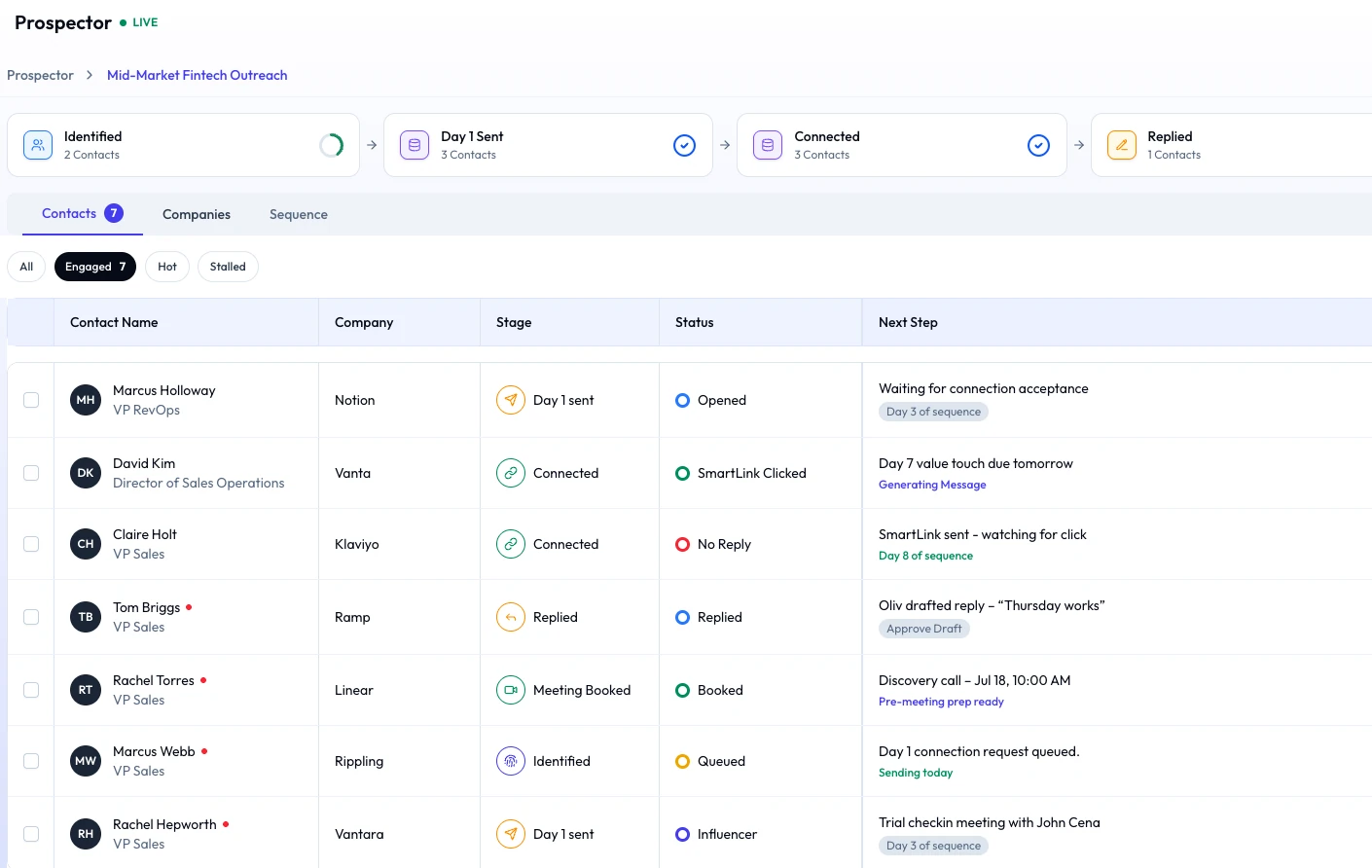Click the Replied stage edit icon
Image resolution: width=1372 pixels, height=868 pixels.
1122,145
